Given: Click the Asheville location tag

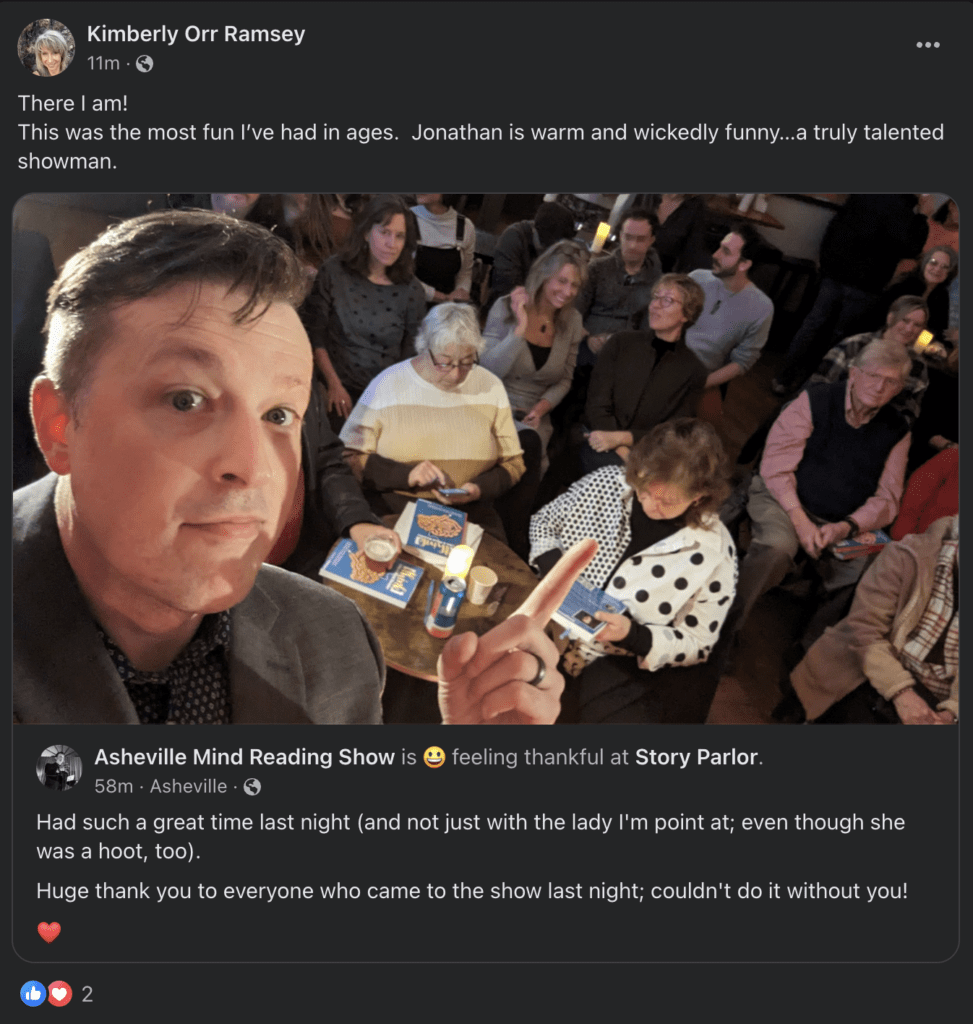Looking at the screenshot, I should [x=188, y=787].
